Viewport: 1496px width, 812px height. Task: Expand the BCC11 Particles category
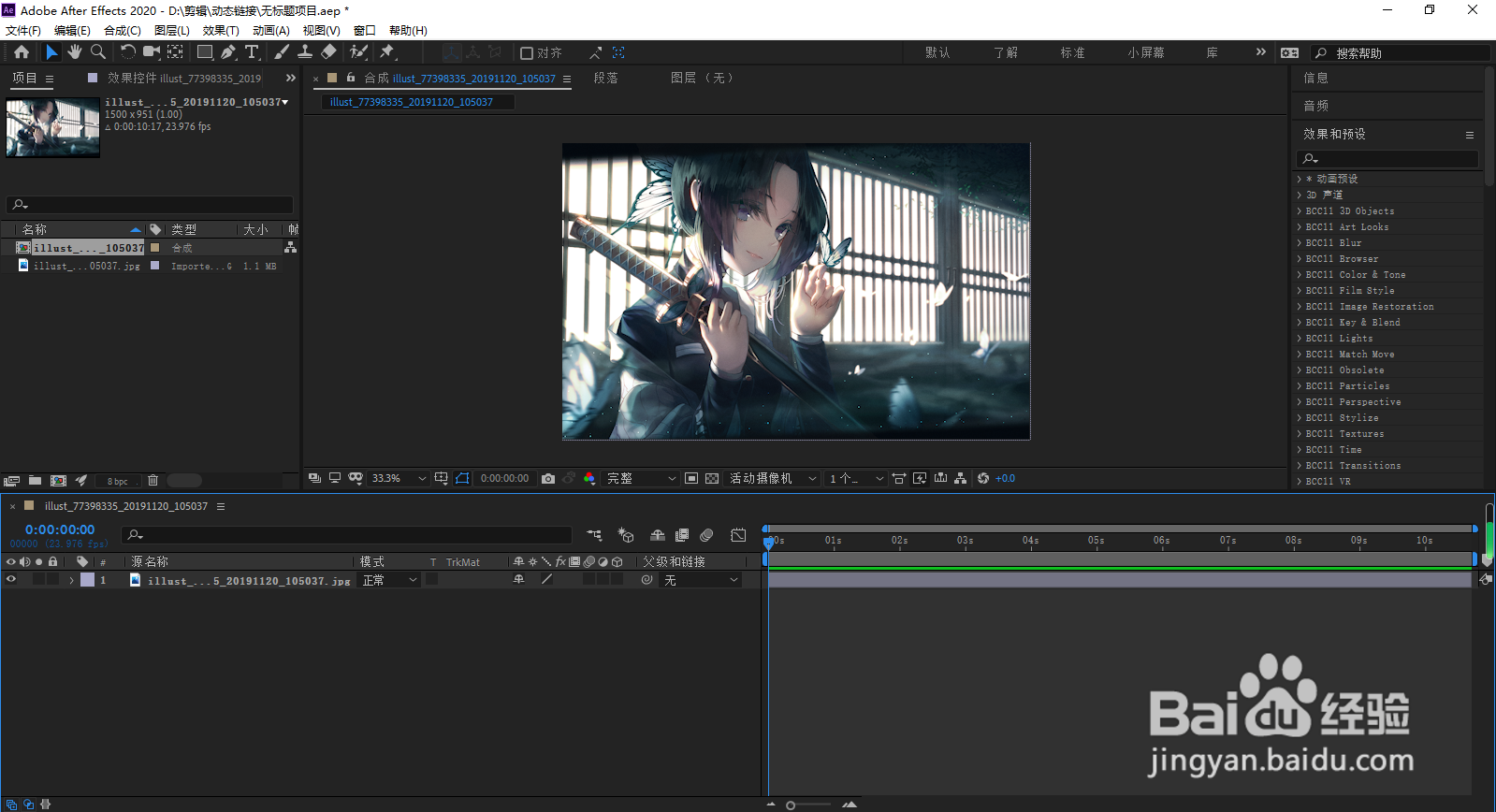point(1300,386)
